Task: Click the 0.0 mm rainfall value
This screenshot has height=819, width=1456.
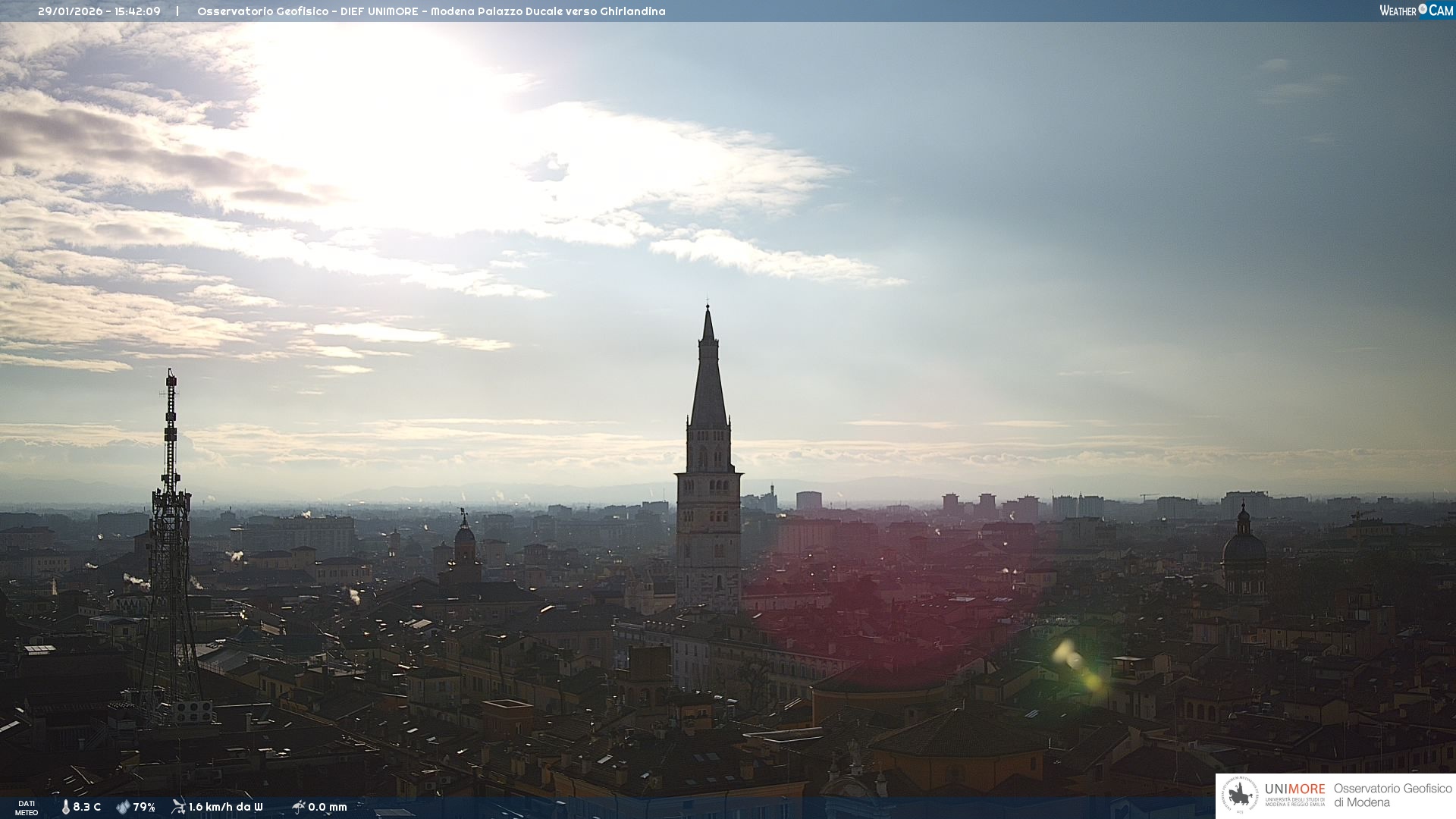Action: (328, 807)
